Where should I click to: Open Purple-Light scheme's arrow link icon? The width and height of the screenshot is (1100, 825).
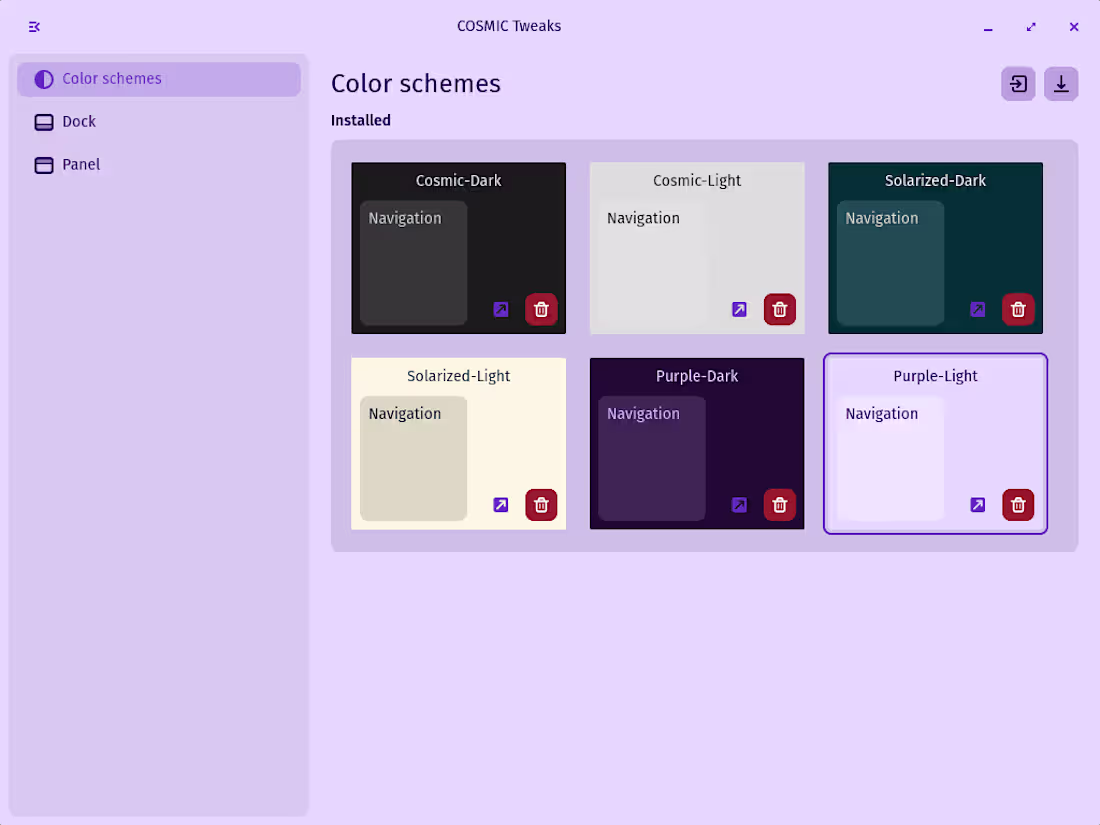[978, 505]
